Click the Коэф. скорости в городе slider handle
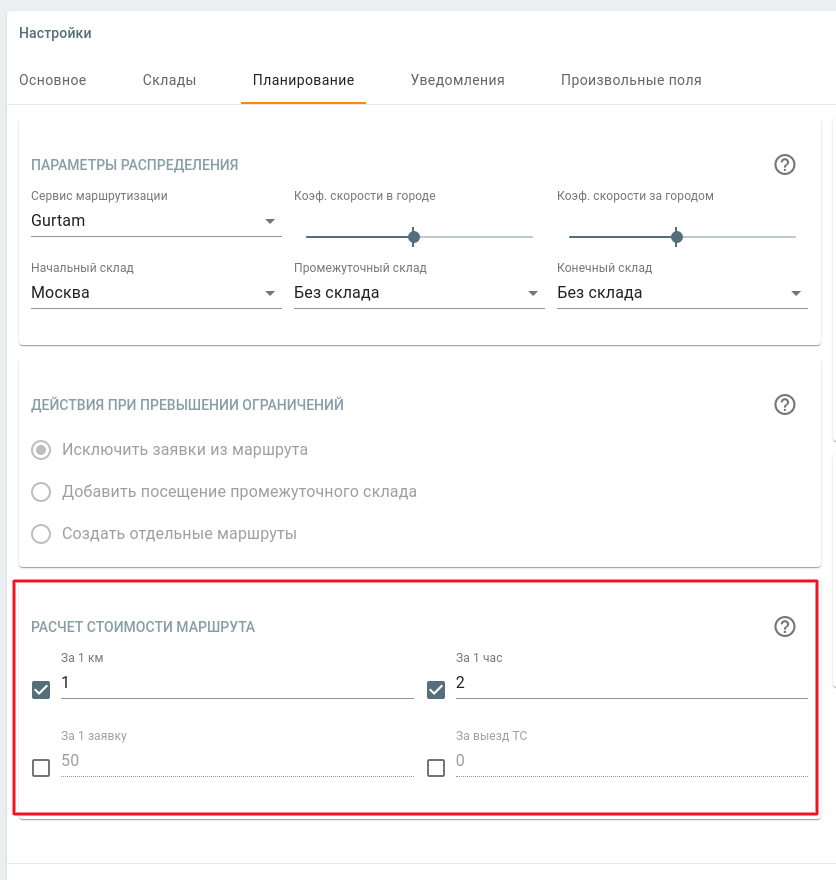The height and width of the screenshot is (880, 836). point(414,237)
